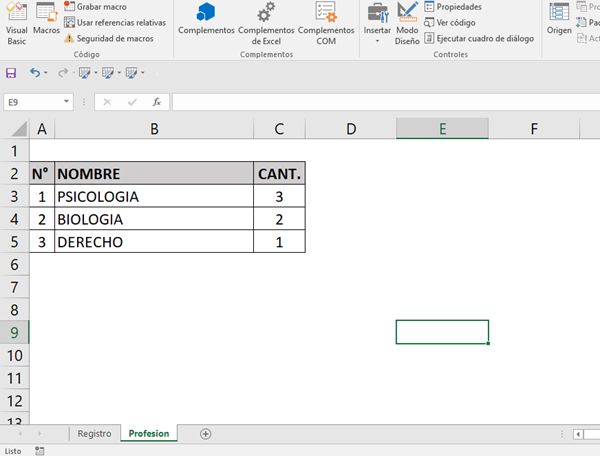Click into the formula bar
Image resolution: width=600 pixels, height=456 pixels.
tap(386, 102)
